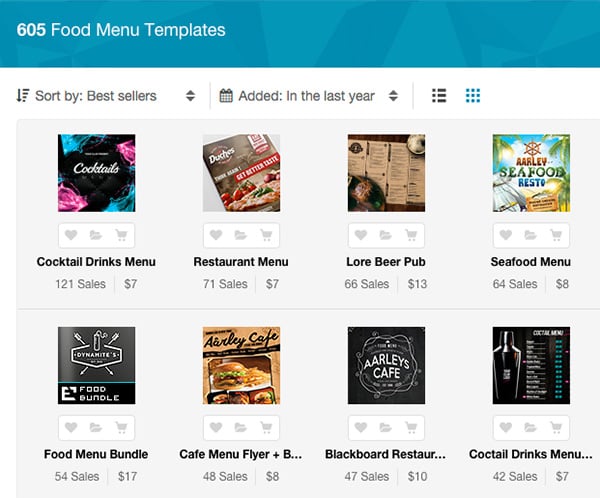Add Seafood Menu to cart
Viewport: 600px width, 498px height.
tap(556, 235)
